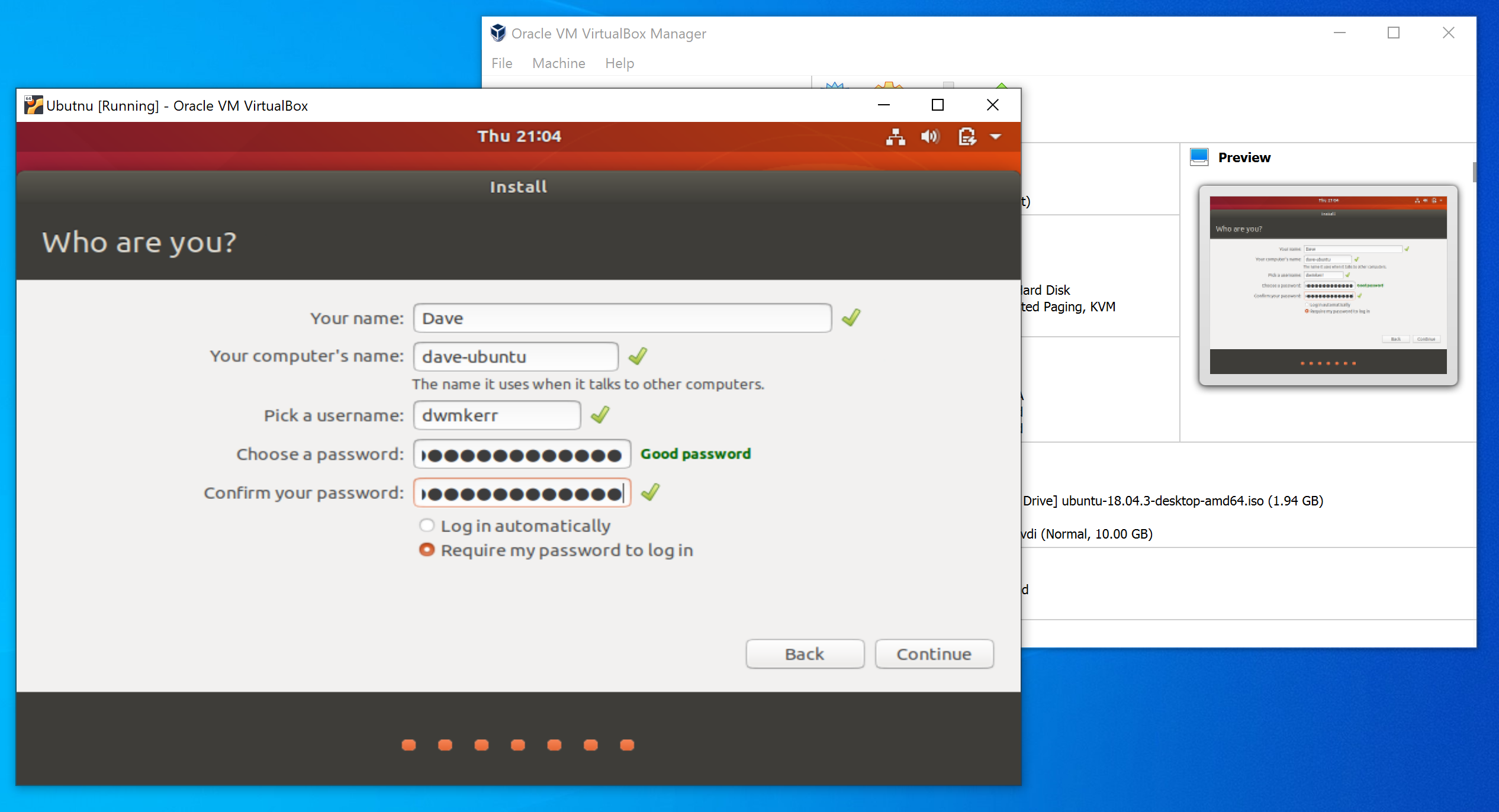Click the VM preview thumbnail in VirtualBox Manager
The height and width of the screenshot is (812, 1499).
1328,285
